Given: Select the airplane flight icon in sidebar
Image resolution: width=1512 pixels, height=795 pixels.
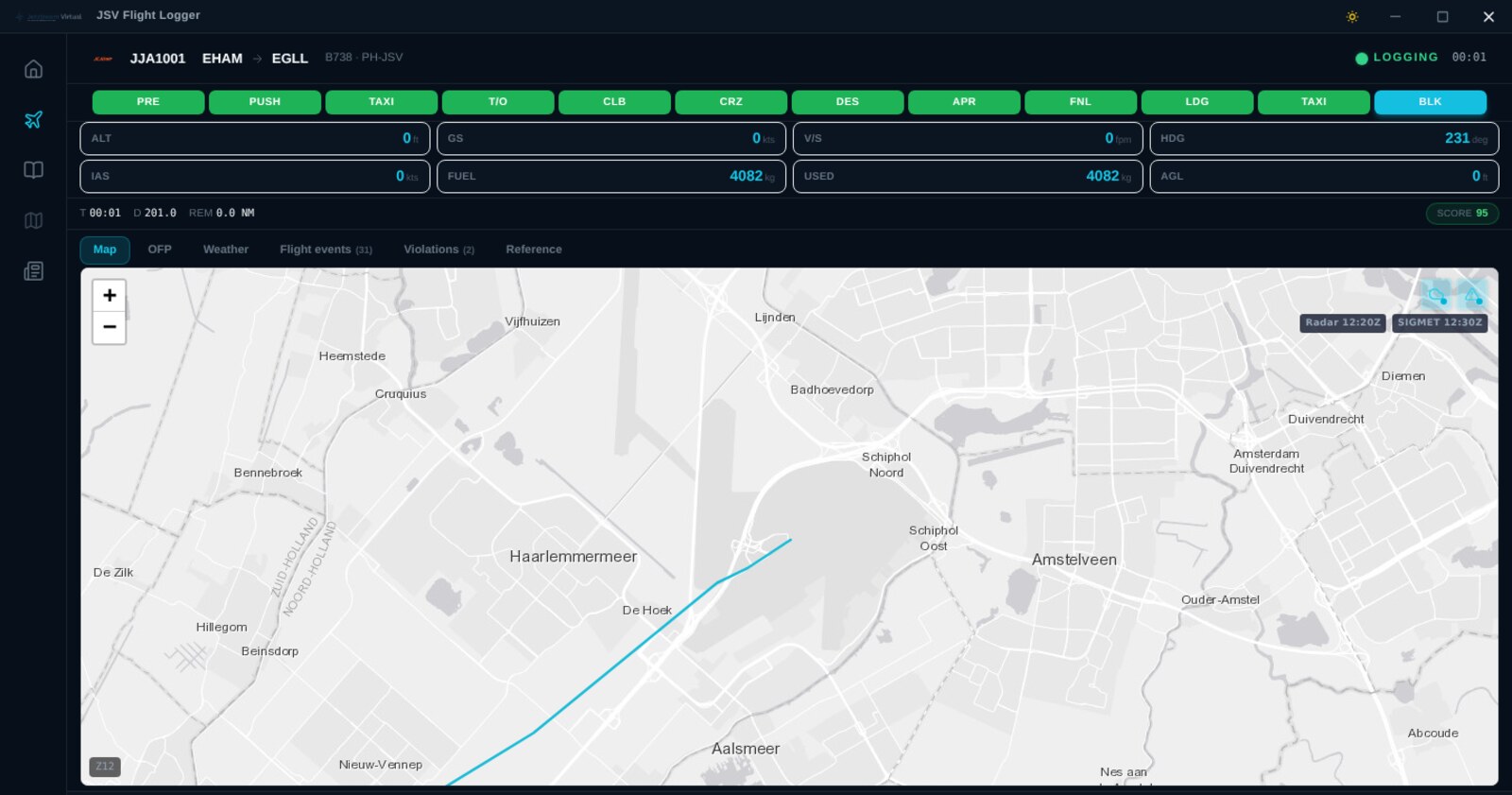Looking at the screenshot, I should tap(33, 119).
